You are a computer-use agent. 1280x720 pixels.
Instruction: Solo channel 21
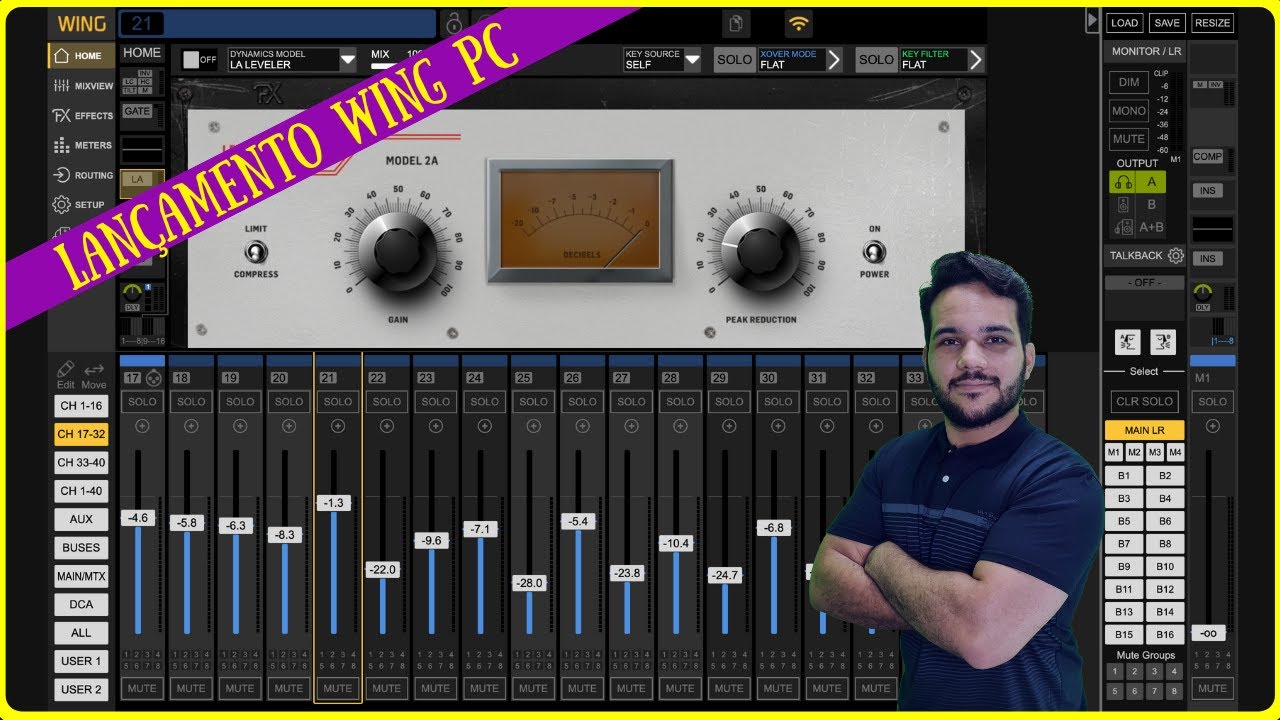click(338, 402)
